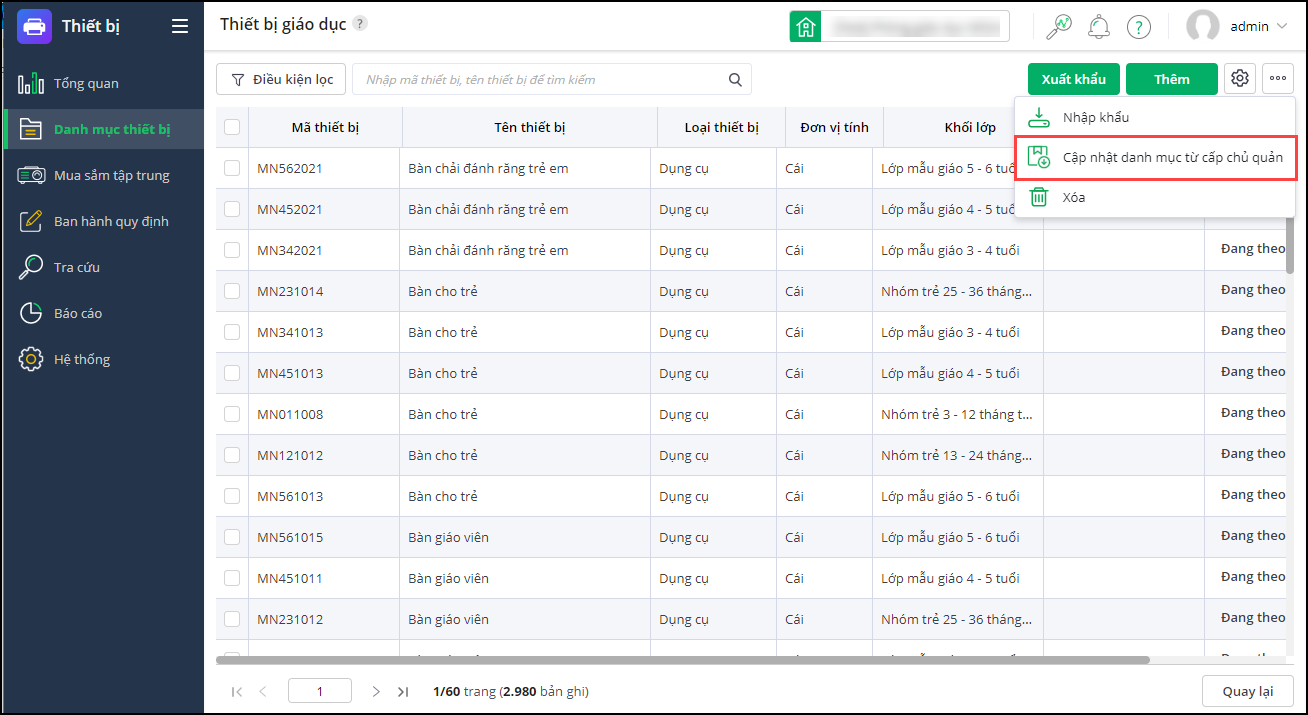Open the Điều kiện lọc filter
Viewport: 1308px width, 715px height.
point(281,79)
